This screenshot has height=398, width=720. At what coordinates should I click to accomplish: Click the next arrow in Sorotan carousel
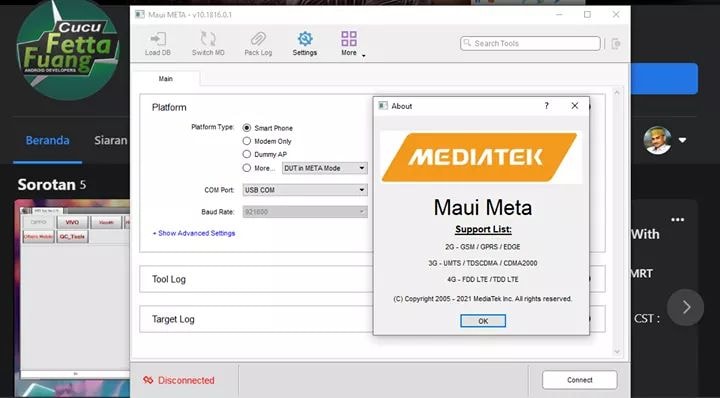pyautogui.click(x=686, y=307)
